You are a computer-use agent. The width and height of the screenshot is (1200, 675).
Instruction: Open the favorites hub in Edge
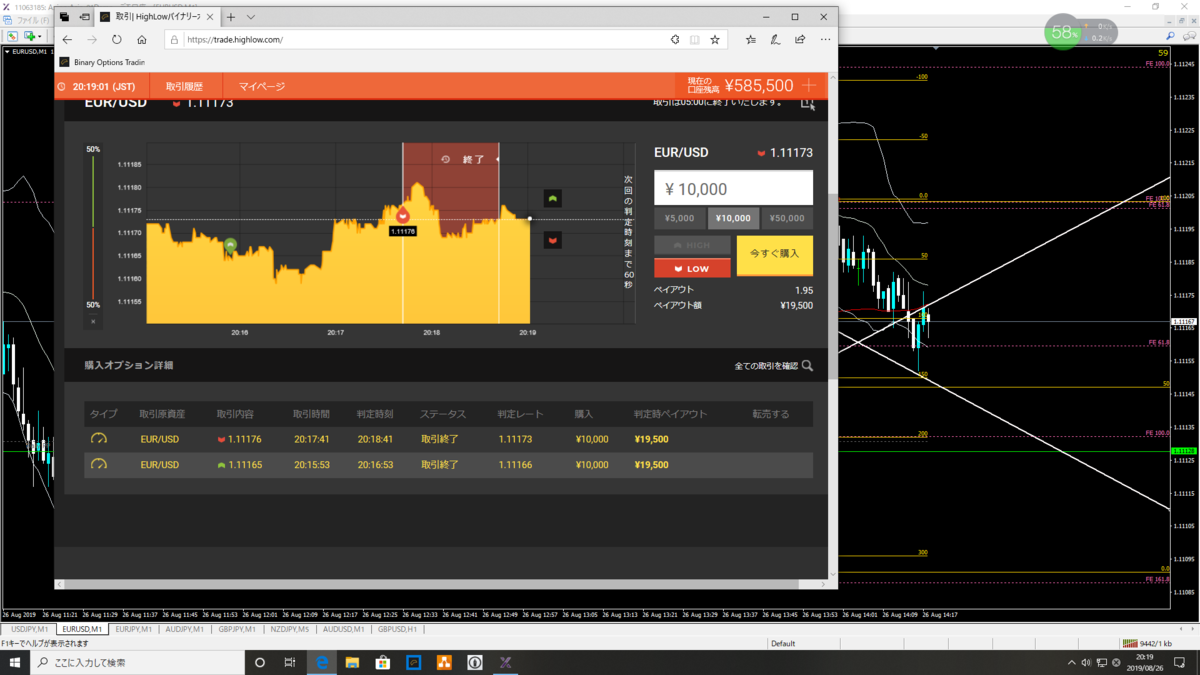(751, 40)
